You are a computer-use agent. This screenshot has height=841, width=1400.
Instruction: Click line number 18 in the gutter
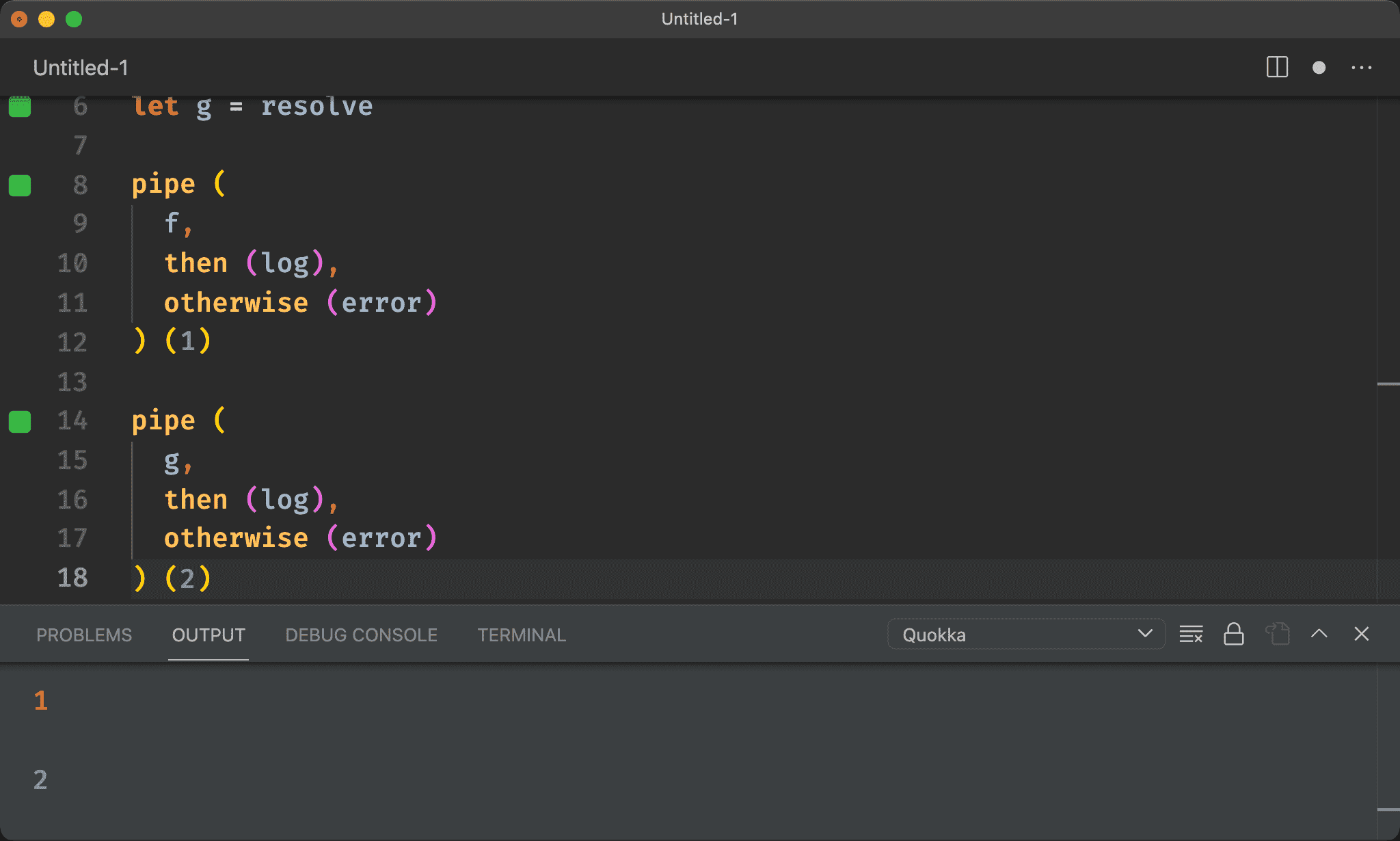pyautogui.click(x=72, y=578)
